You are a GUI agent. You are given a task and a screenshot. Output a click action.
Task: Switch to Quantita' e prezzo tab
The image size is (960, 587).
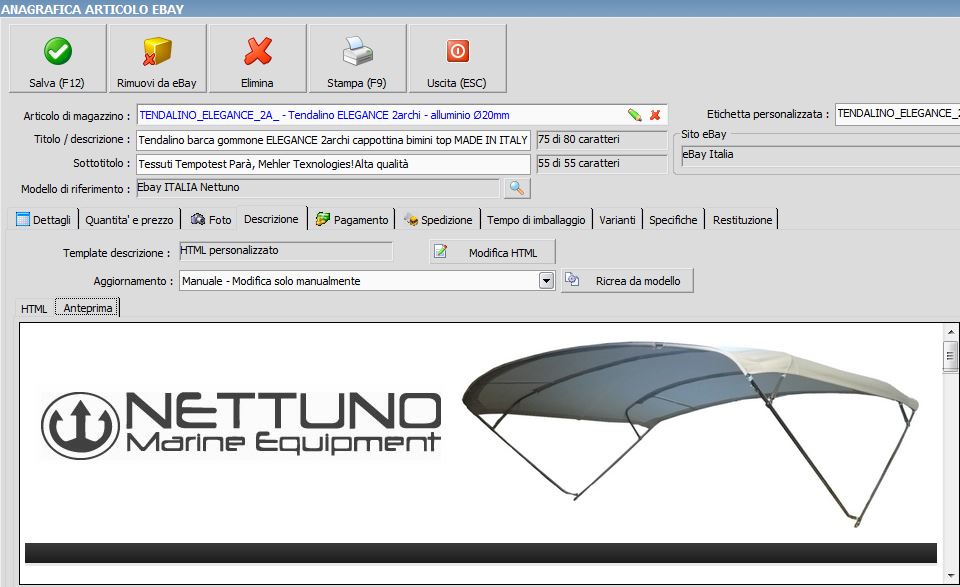[x=129, y=219]
